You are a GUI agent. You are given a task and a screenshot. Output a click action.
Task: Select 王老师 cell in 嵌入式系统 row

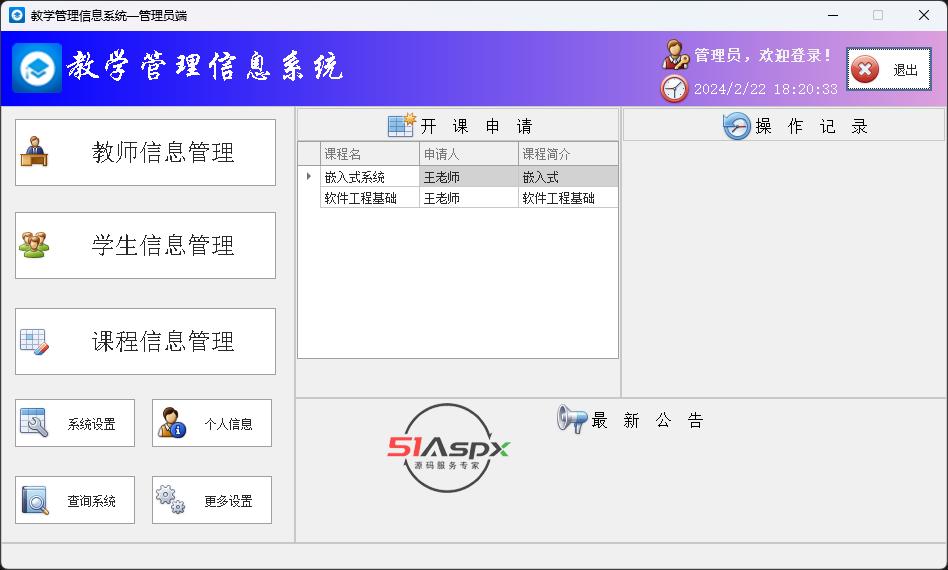coord(469,177)
